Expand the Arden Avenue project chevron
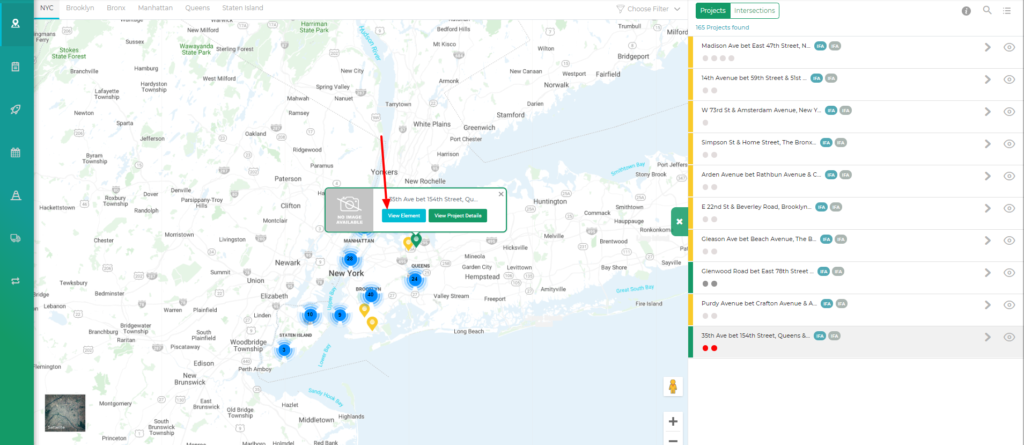This screenshot has height=445, width=1024. click(987, 176)
